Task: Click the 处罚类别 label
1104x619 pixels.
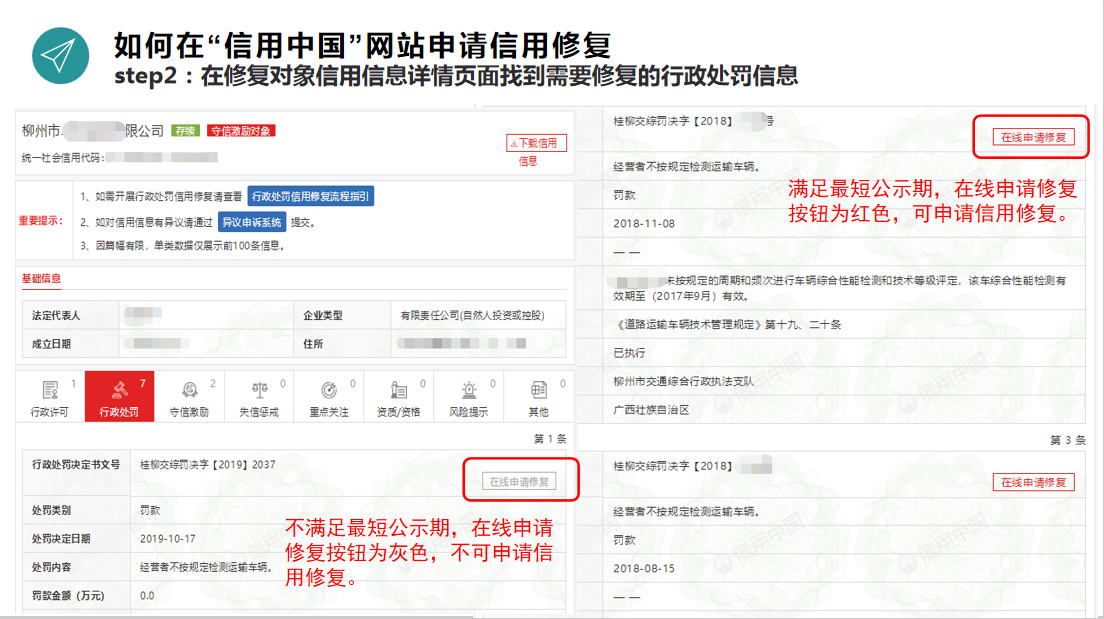Action: (51, 510)
